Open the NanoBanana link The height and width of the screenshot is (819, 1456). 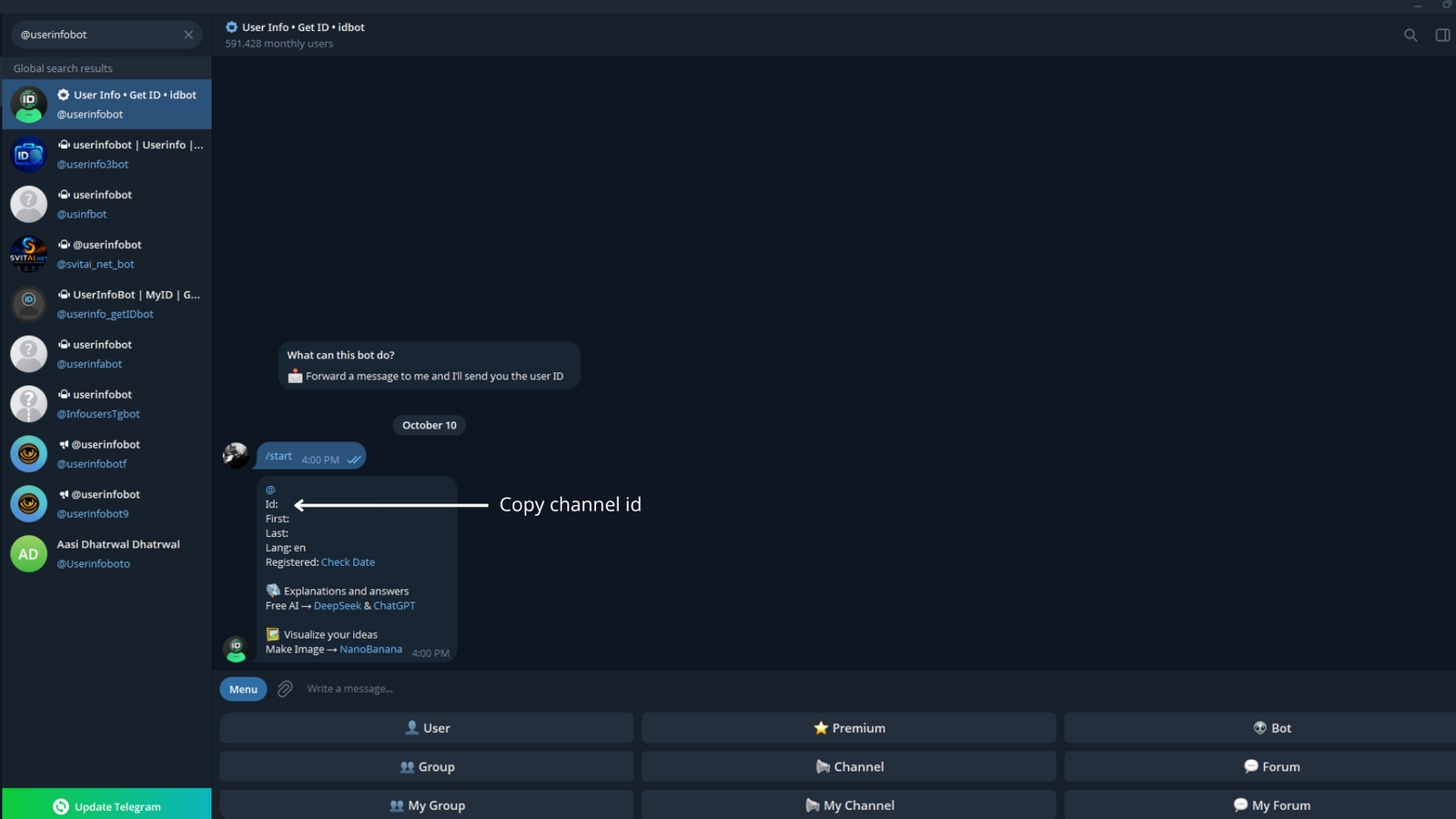coord(370,650)
